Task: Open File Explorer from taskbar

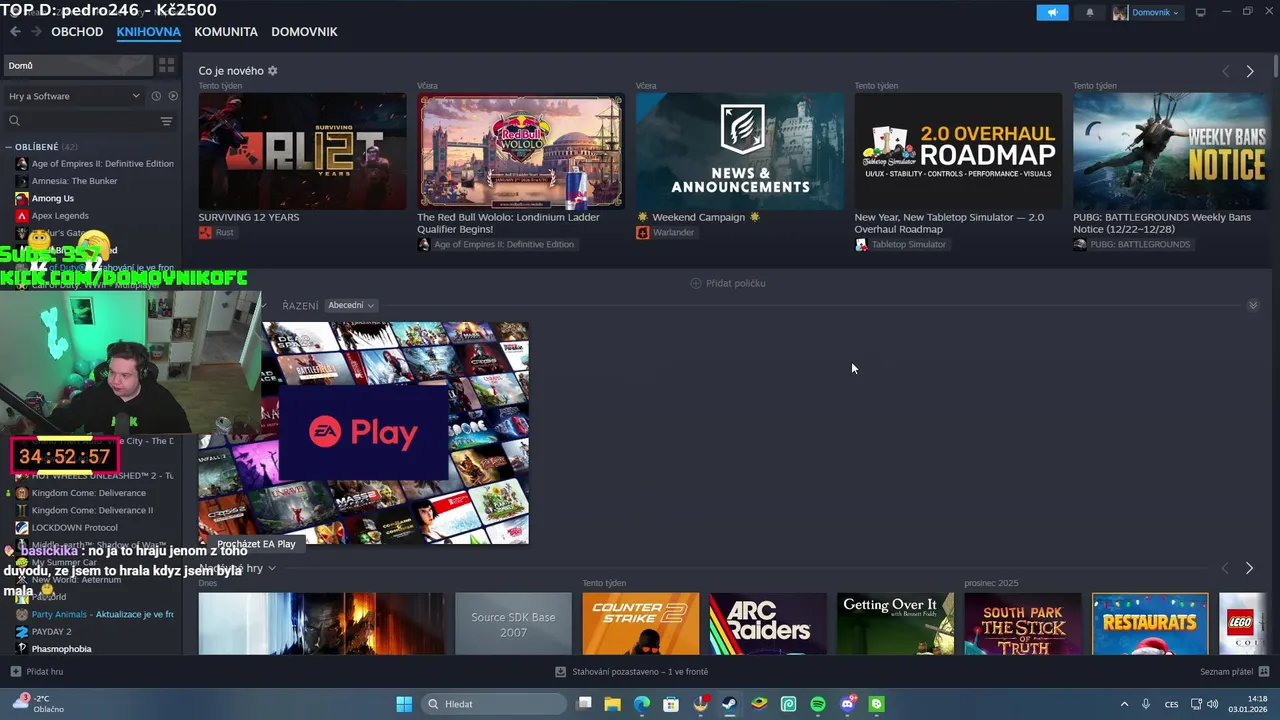Action: pos(613,704)
